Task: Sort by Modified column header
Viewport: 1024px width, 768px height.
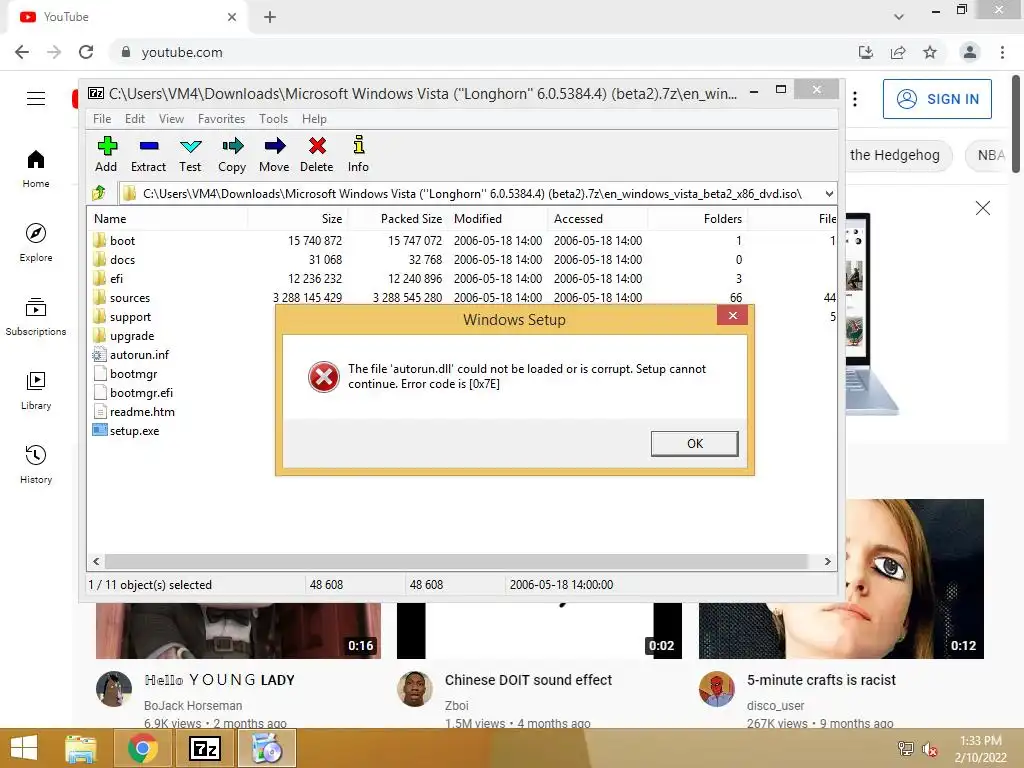Action: click(498, 219)
